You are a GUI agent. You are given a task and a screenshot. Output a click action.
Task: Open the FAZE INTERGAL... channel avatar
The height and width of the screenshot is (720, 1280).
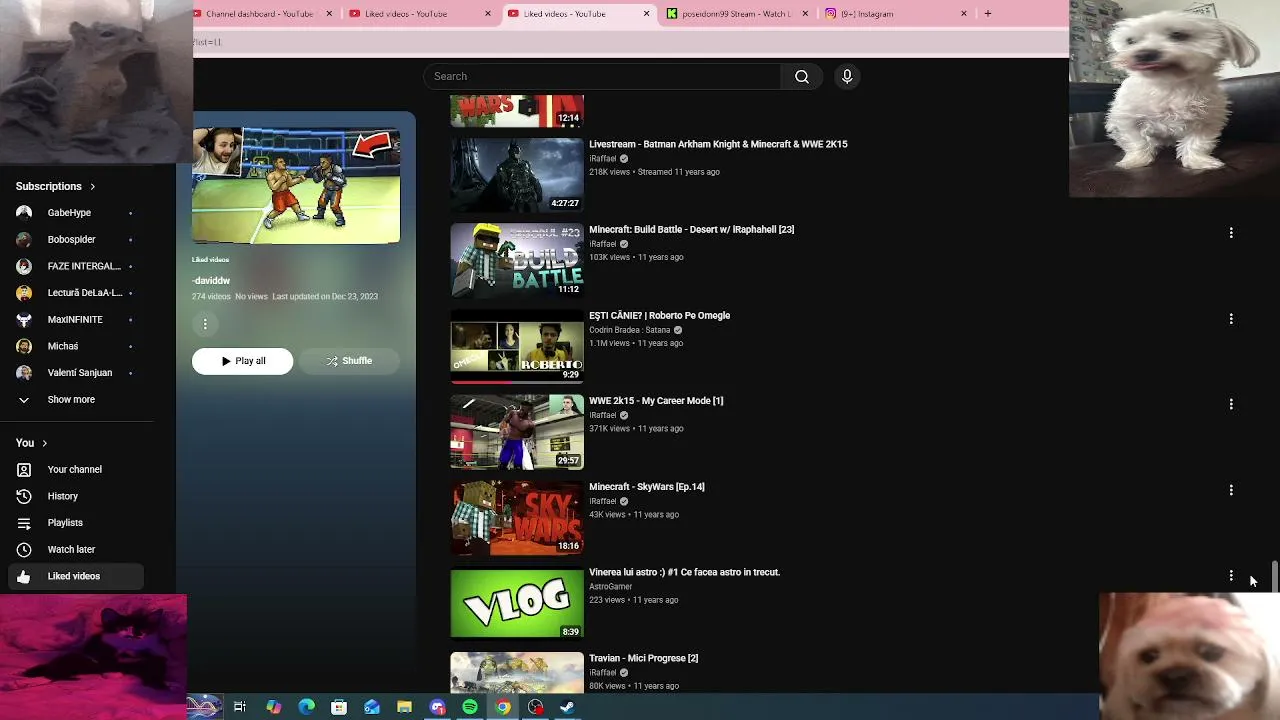[x=24, y=266]
